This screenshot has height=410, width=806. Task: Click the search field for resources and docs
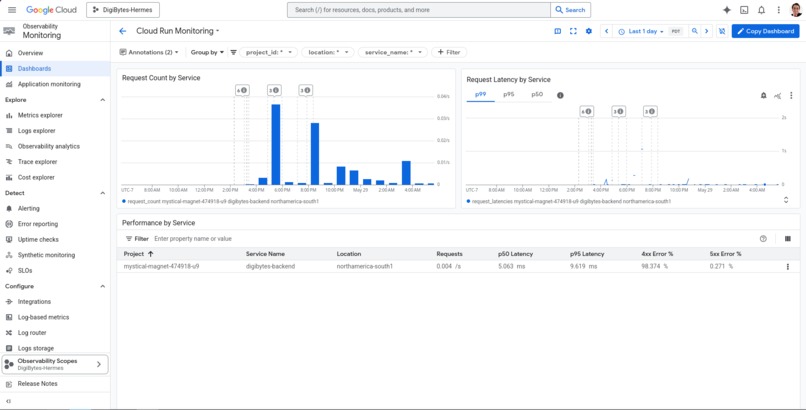(418, 10)
